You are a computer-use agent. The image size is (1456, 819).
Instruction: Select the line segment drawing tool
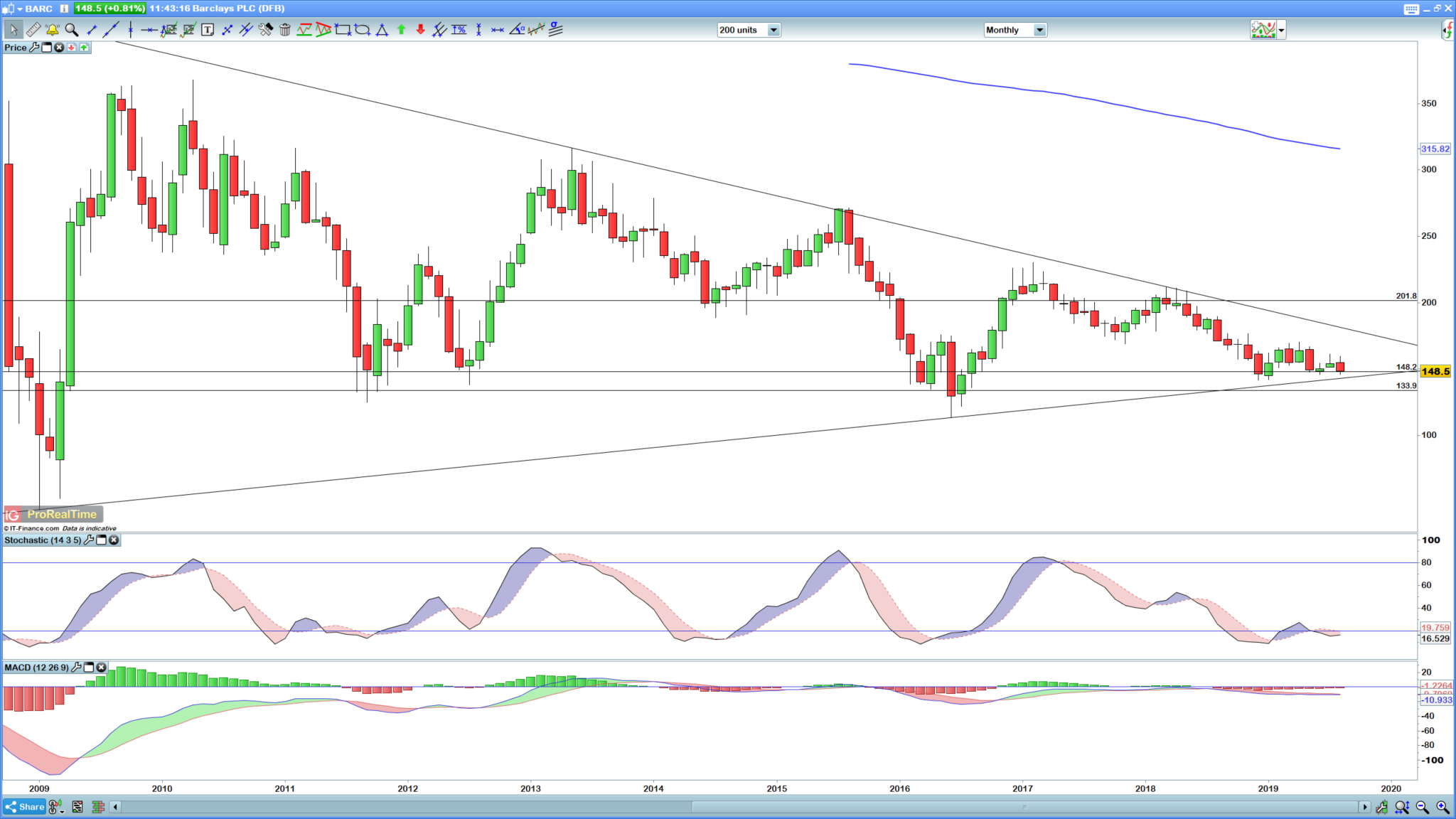tap(92, 30)
